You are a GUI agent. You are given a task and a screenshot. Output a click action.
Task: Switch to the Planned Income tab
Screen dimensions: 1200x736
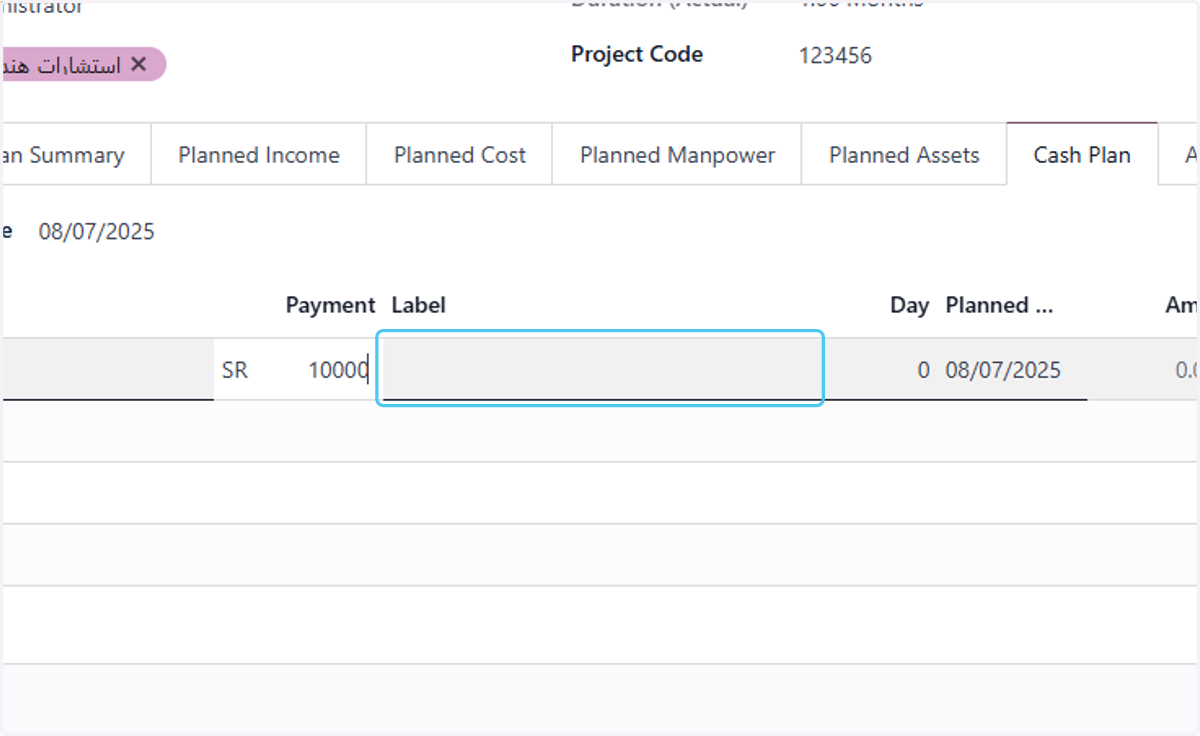259,155
